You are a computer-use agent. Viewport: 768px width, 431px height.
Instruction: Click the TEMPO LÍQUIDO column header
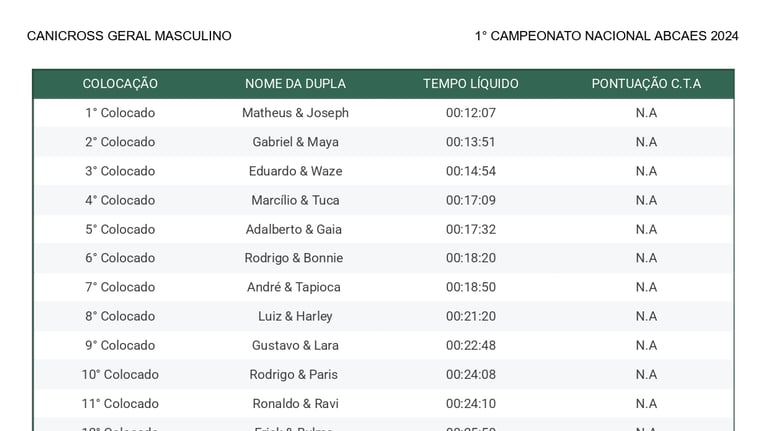[x=471, y=84]
